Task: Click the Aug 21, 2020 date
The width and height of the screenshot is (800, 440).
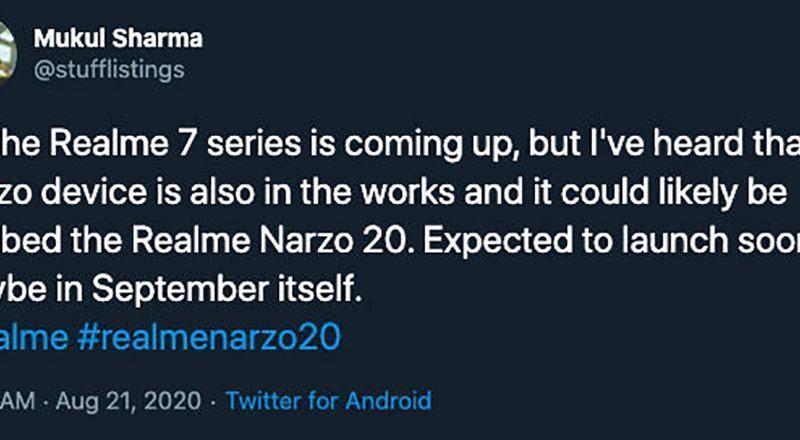Action: coord(130,401)
